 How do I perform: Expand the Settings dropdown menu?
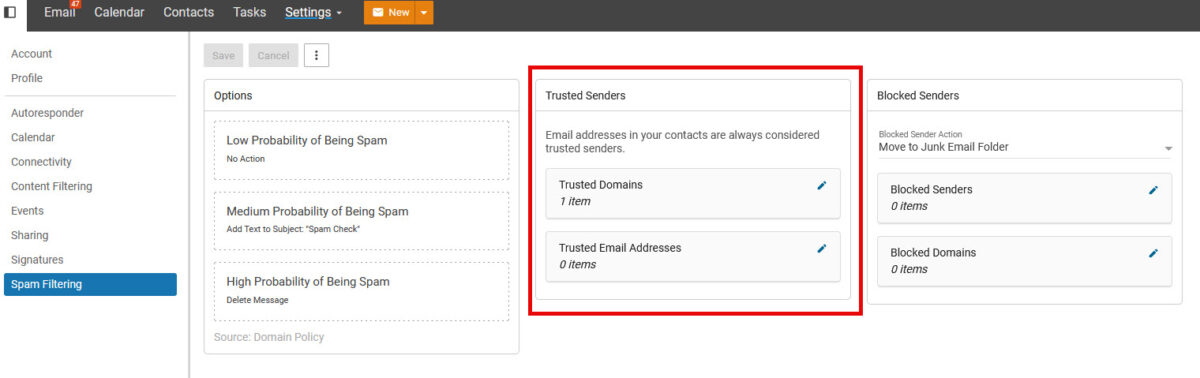coord(313,12)
